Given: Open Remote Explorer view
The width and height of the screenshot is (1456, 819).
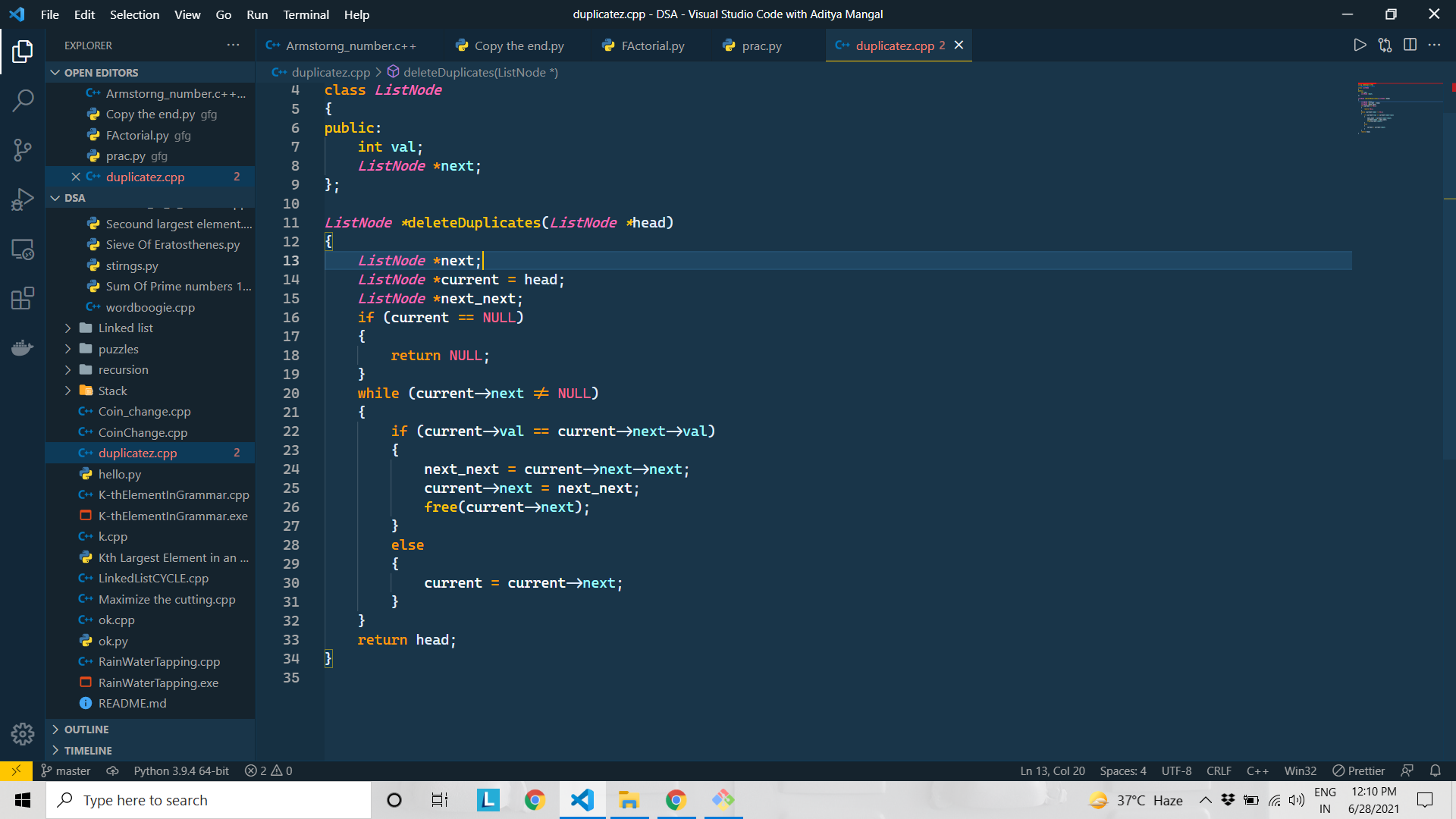Looking at the screenshot, I should tap(23, 249).
